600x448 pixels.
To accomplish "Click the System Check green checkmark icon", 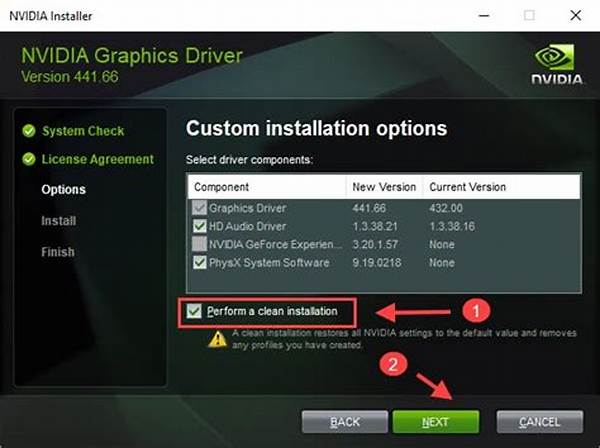I will [x=29, y=131].
